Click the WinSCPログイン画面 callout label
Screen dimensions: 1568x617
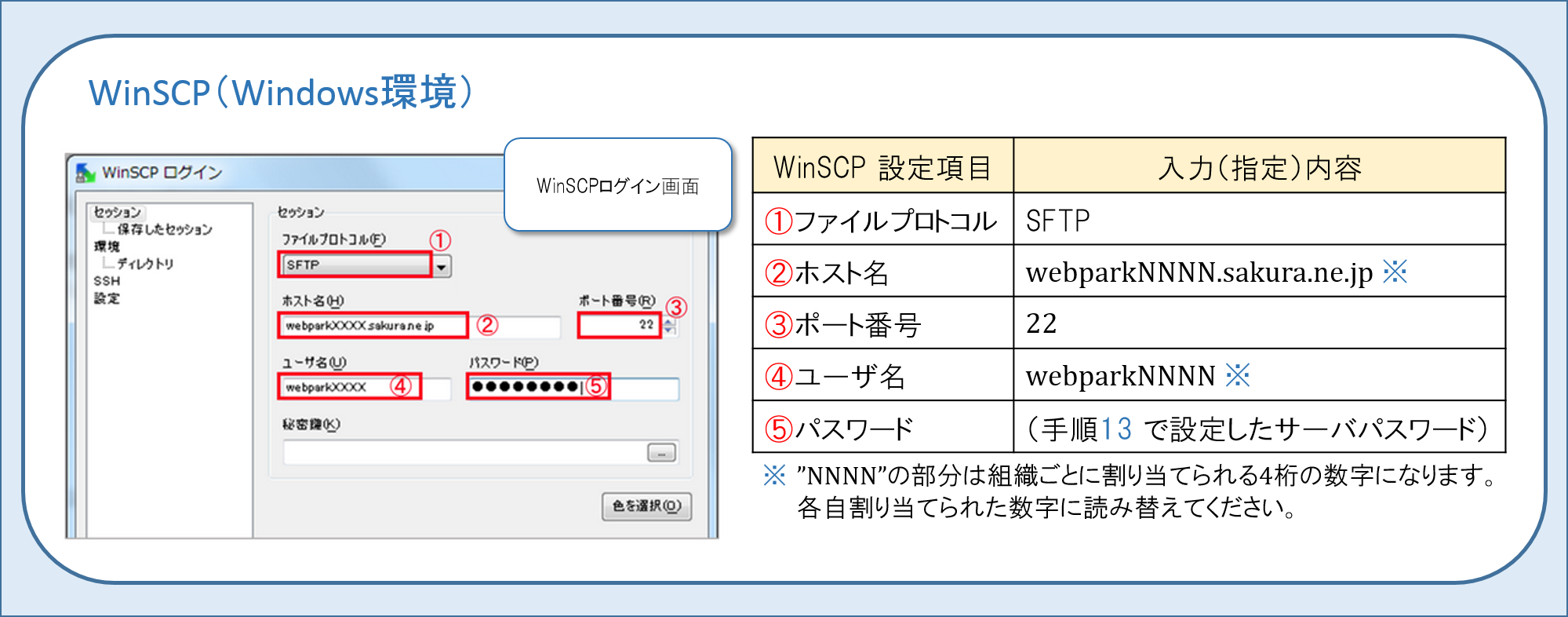tap(618, 186)
